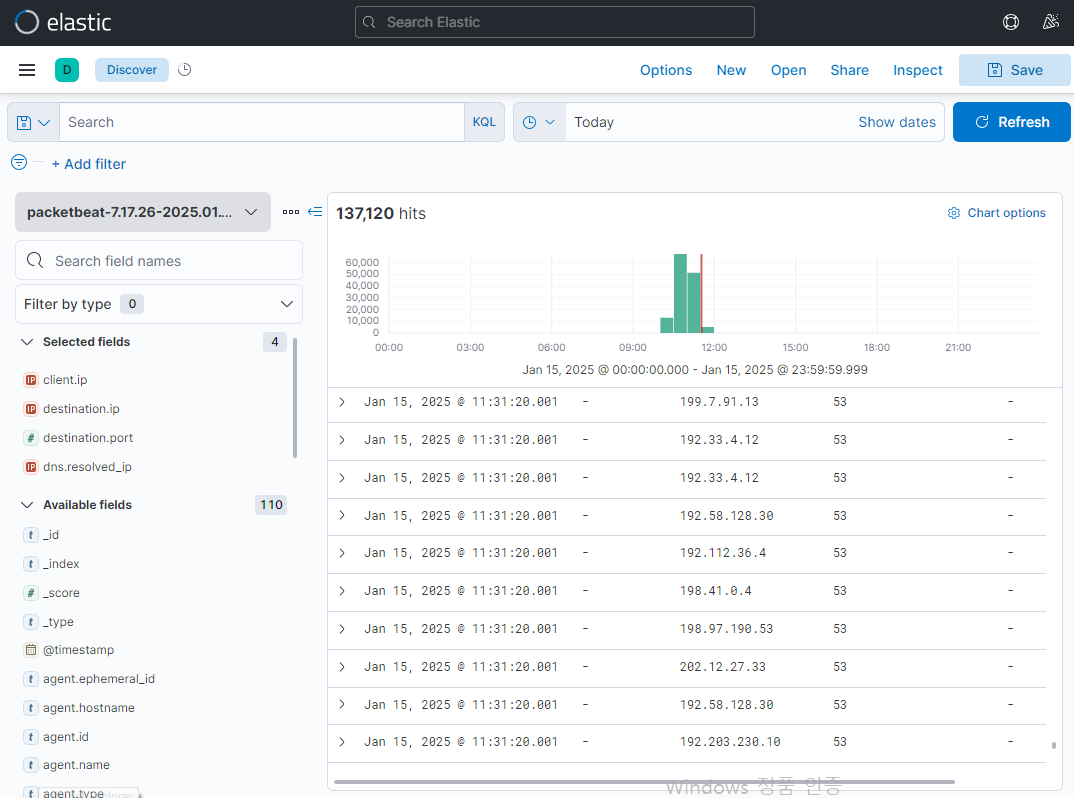Click the @timestamp date type icon
Image resolution: width=1074 pixels, height=798 pixels.
(31, 650)
